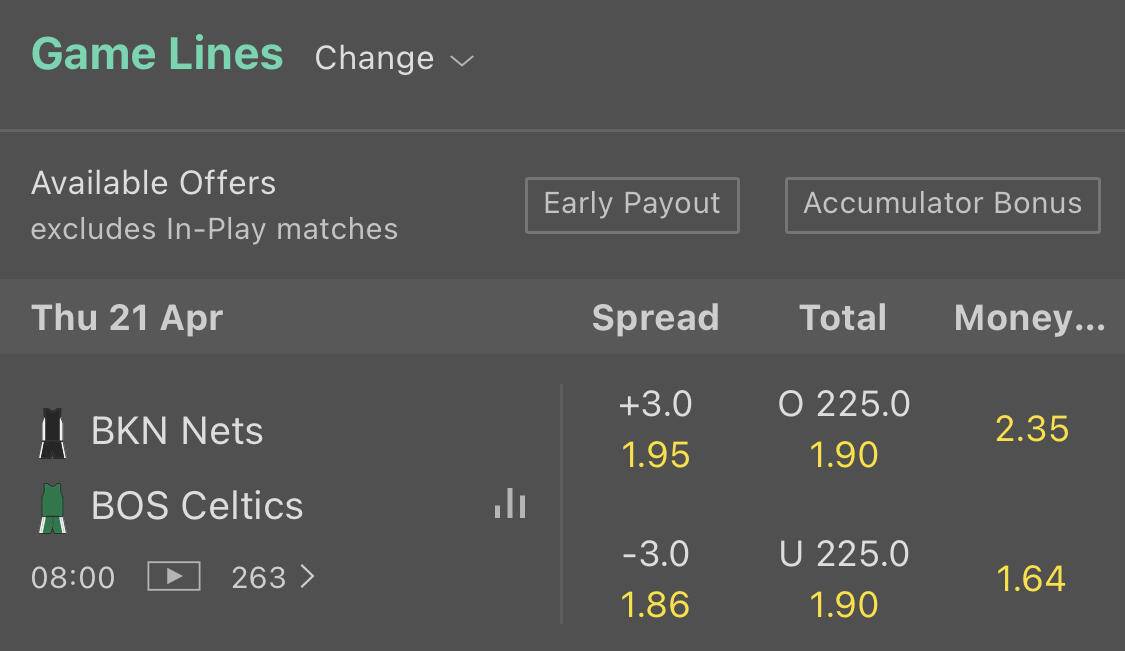
Task: Pick Under 225.0 total at 1.90
Action: (x=844, y=580)
